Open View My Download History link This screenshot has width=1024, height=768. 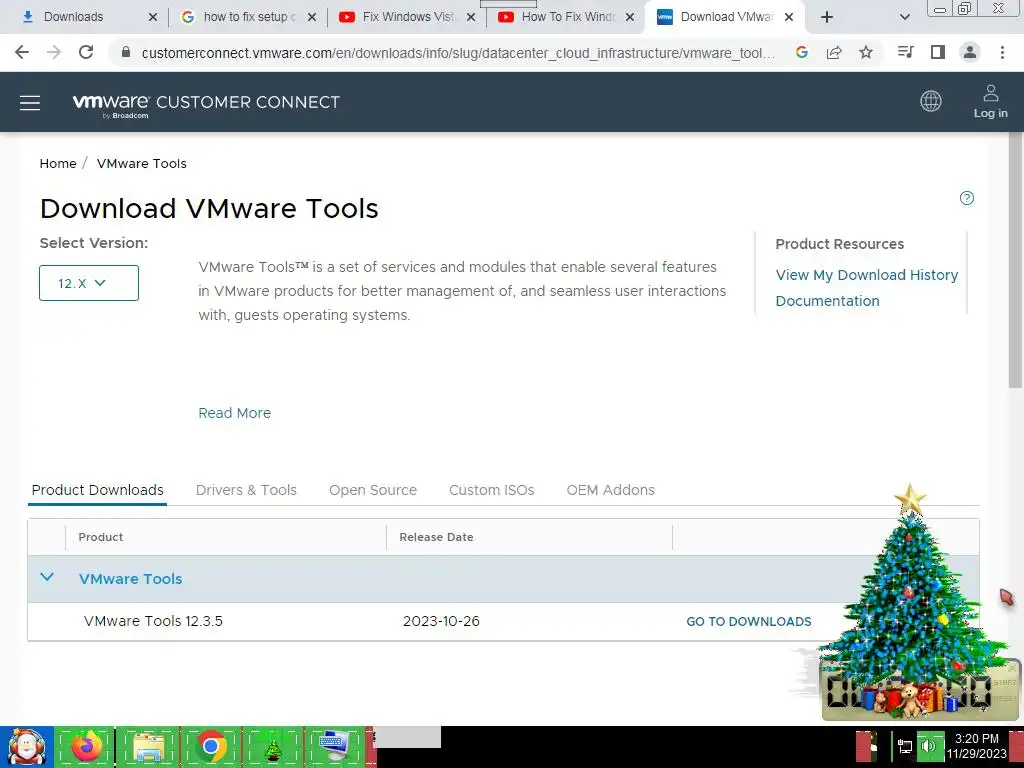point(867,275)
